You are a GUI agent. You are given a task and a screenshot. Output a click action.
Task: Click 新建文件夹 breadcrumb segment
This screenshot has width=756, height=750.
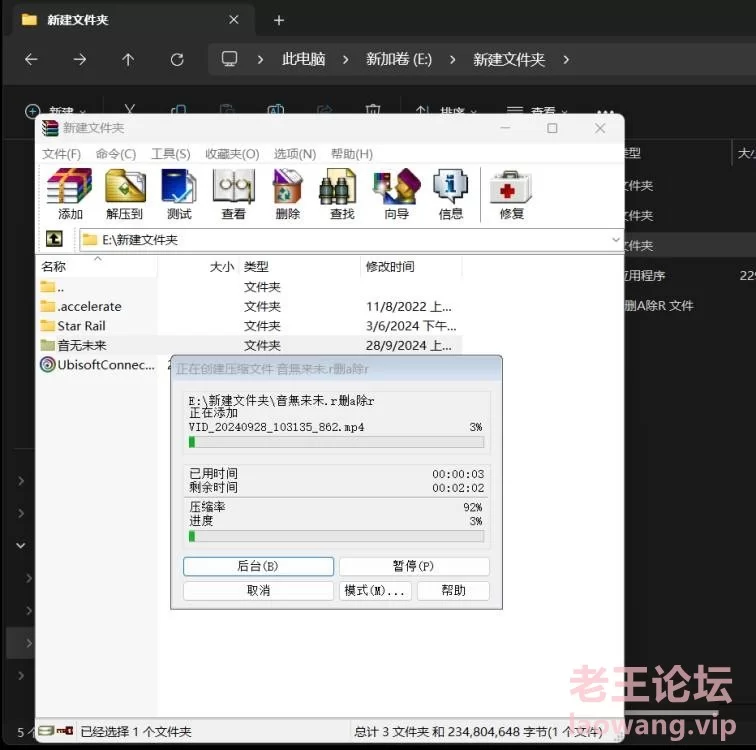(509, 59)
